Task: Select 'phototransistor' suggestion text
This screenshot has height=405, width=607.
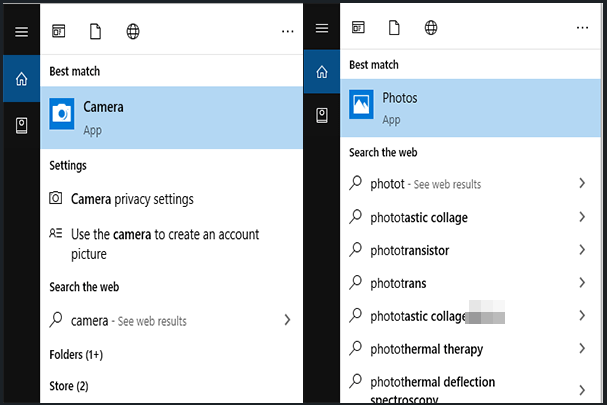Action: pyautogui.click(x=410, y=251)
